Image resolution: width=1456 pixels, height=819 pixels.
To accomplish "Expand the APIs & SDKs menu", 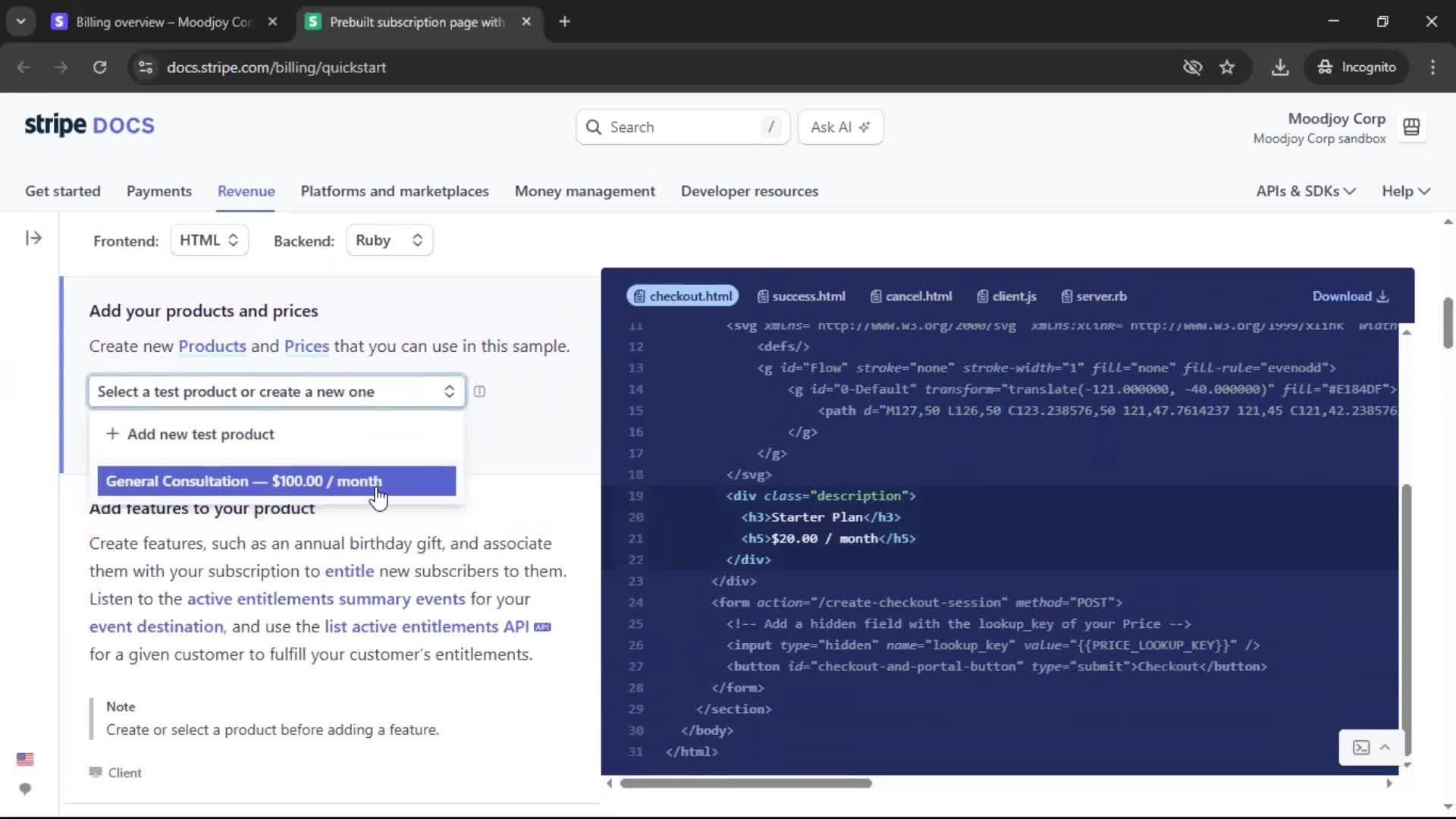I will [1305, 191].
